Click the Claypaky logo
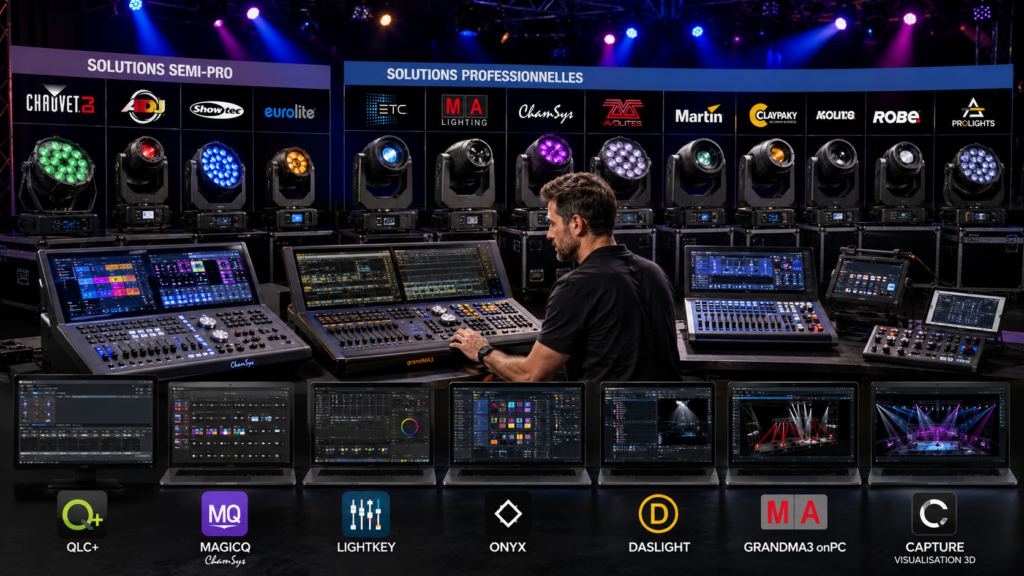This screenshot has width=1024, height=576. [x=773, y=116]
